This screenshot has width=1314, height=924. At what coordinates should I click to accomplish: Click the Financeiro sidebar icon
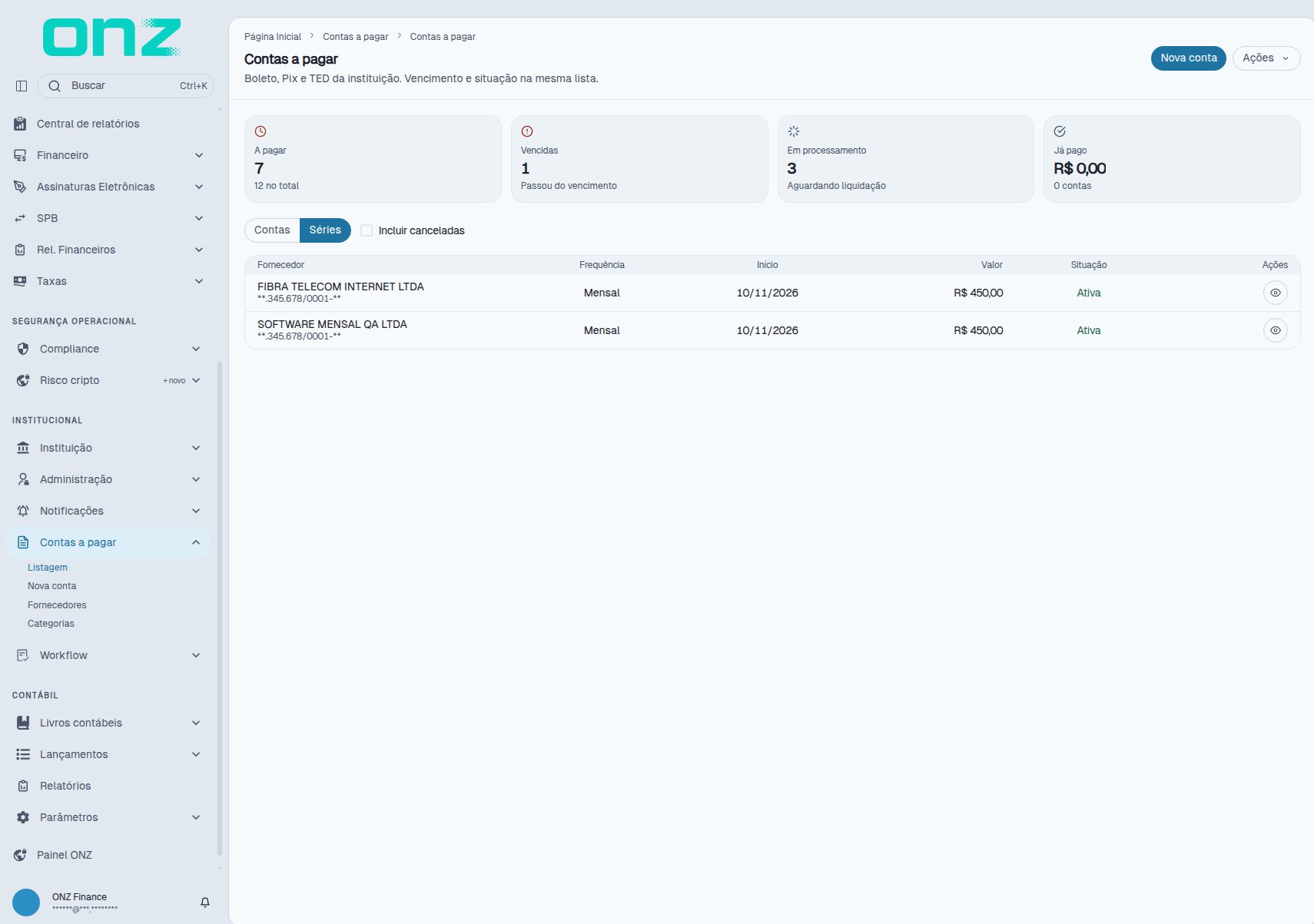(x=20, y=155)
